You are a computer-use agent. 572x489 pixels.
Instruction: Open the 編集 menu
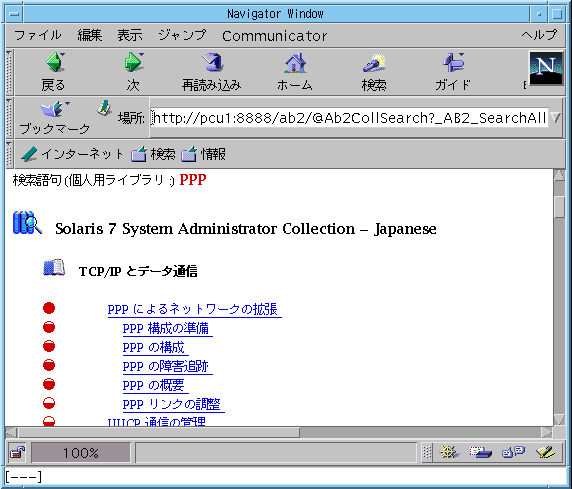click(89, 35)
